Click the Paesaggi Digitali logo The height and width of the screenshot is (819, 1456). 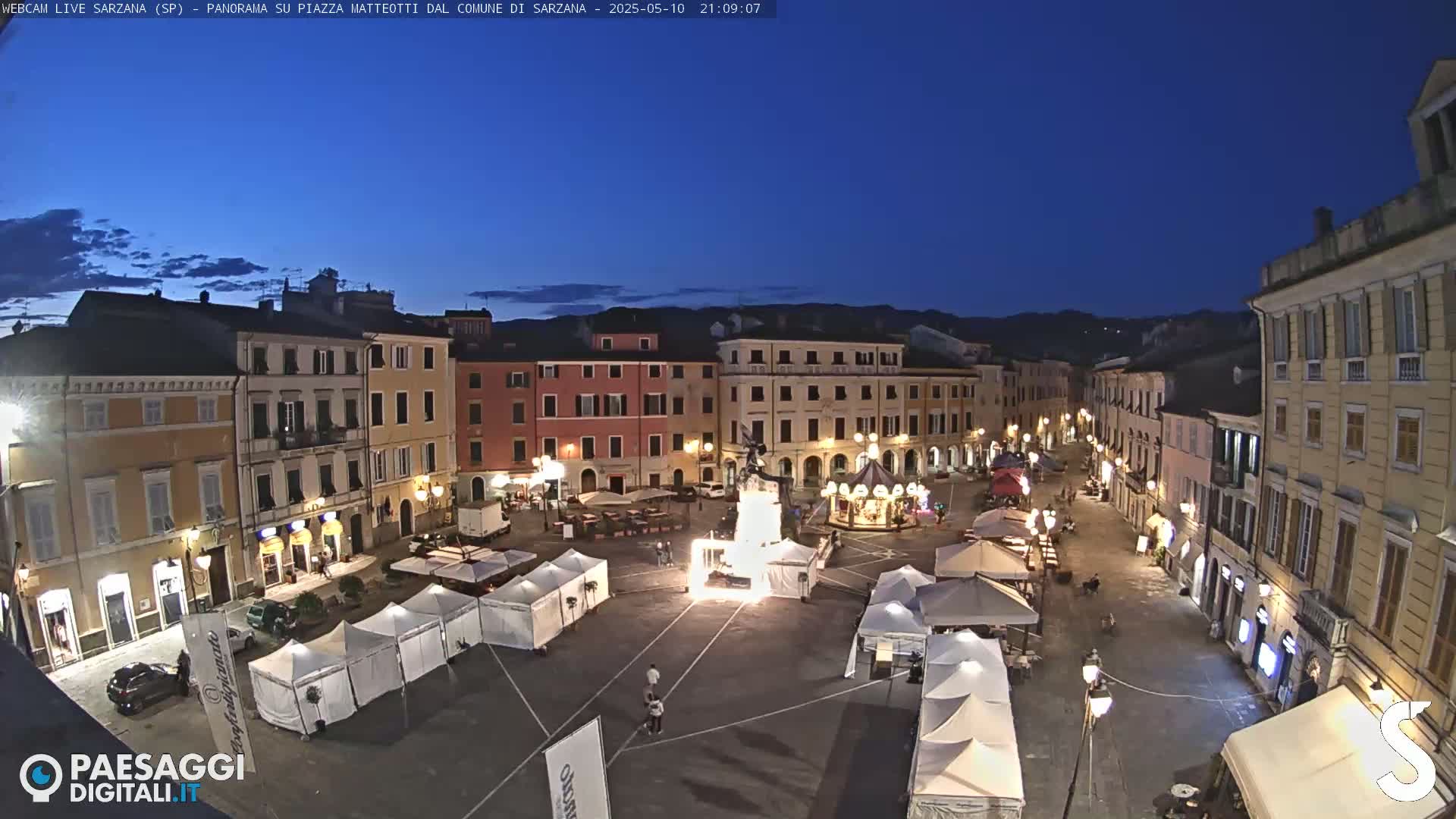pyautogui.click(x=132, y=777)
